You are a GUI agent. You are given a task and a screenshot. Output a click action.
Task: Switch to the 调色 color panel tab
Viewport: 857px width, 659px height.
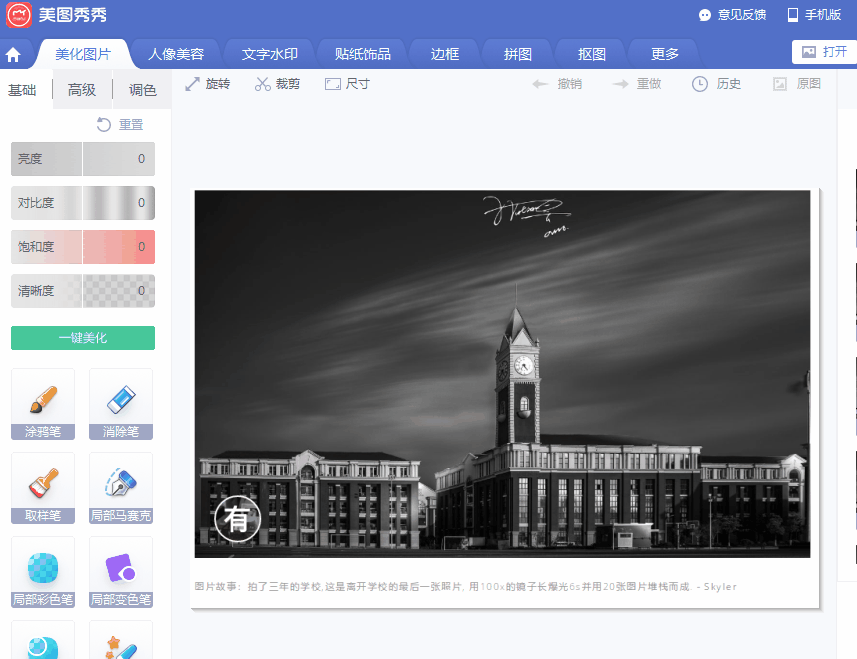pyautogui.click(x=142, y=89)
